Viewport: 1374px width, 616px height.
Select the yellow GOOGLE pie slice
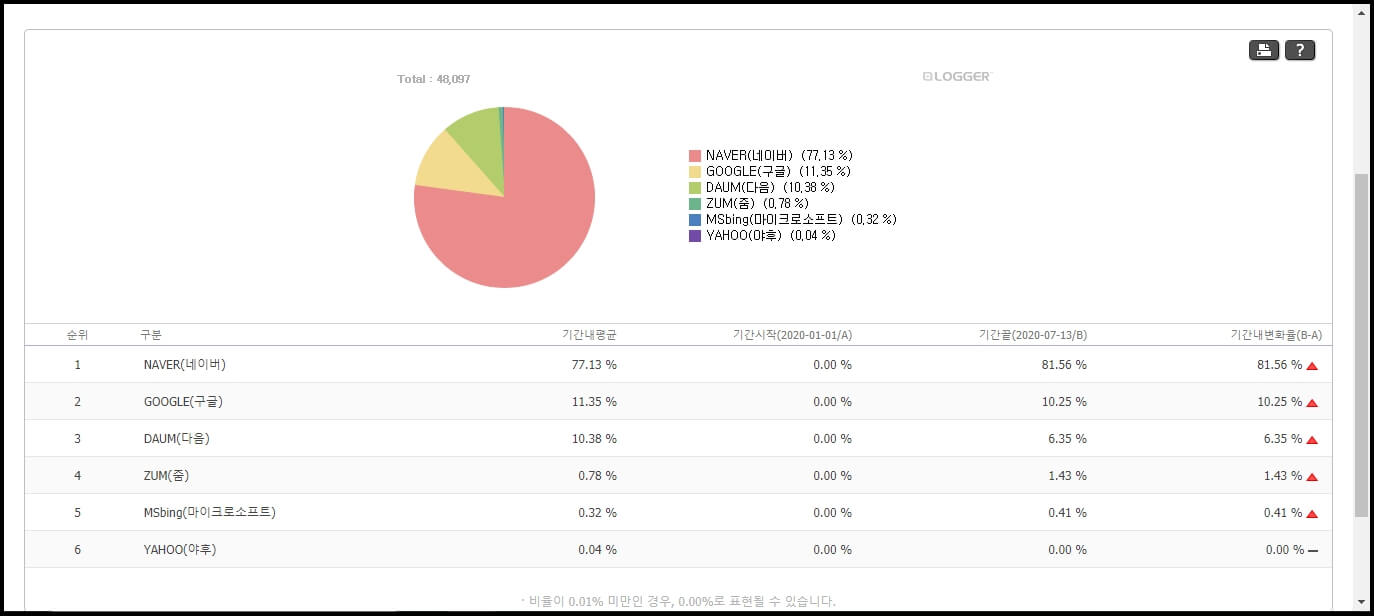point(455,168)
